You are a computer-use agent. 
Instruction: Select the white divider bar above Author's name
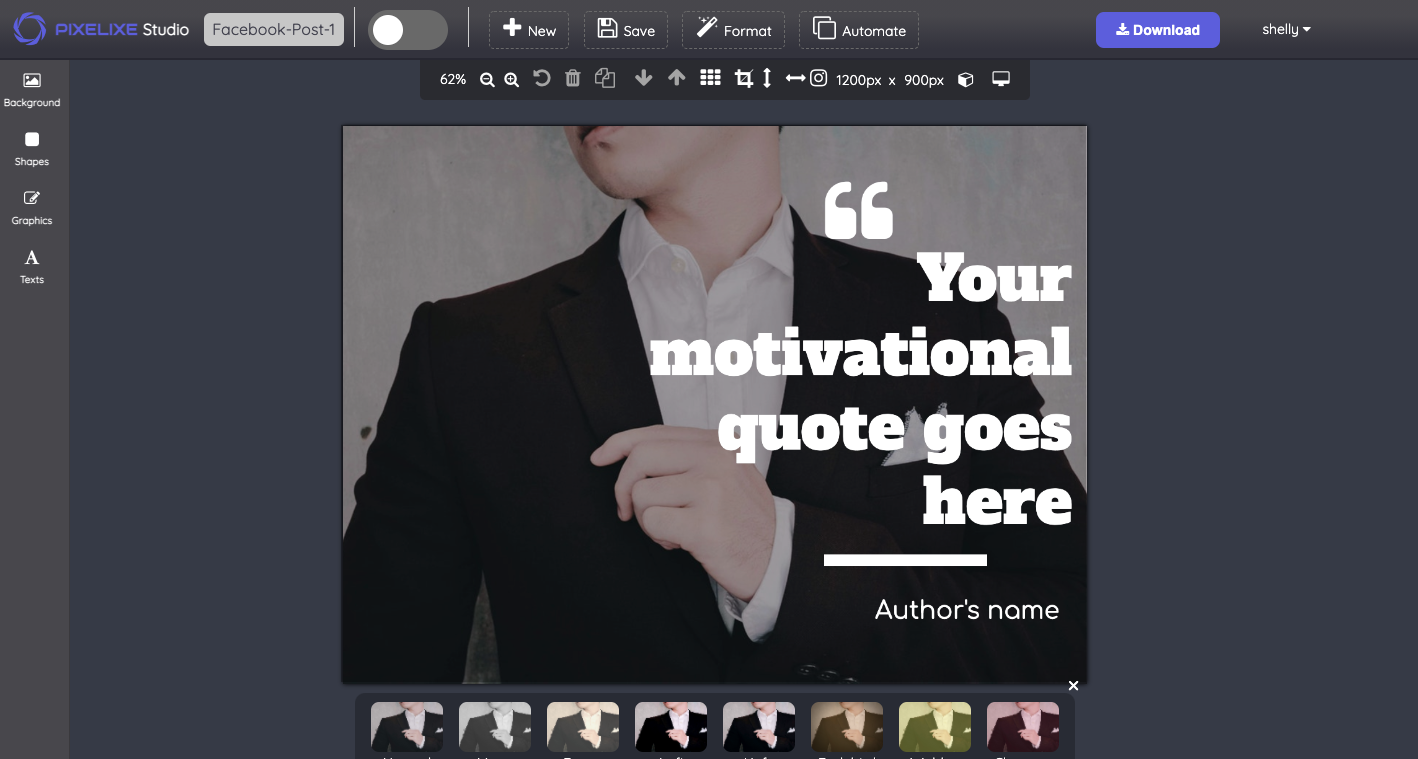[x=905, y=560]
